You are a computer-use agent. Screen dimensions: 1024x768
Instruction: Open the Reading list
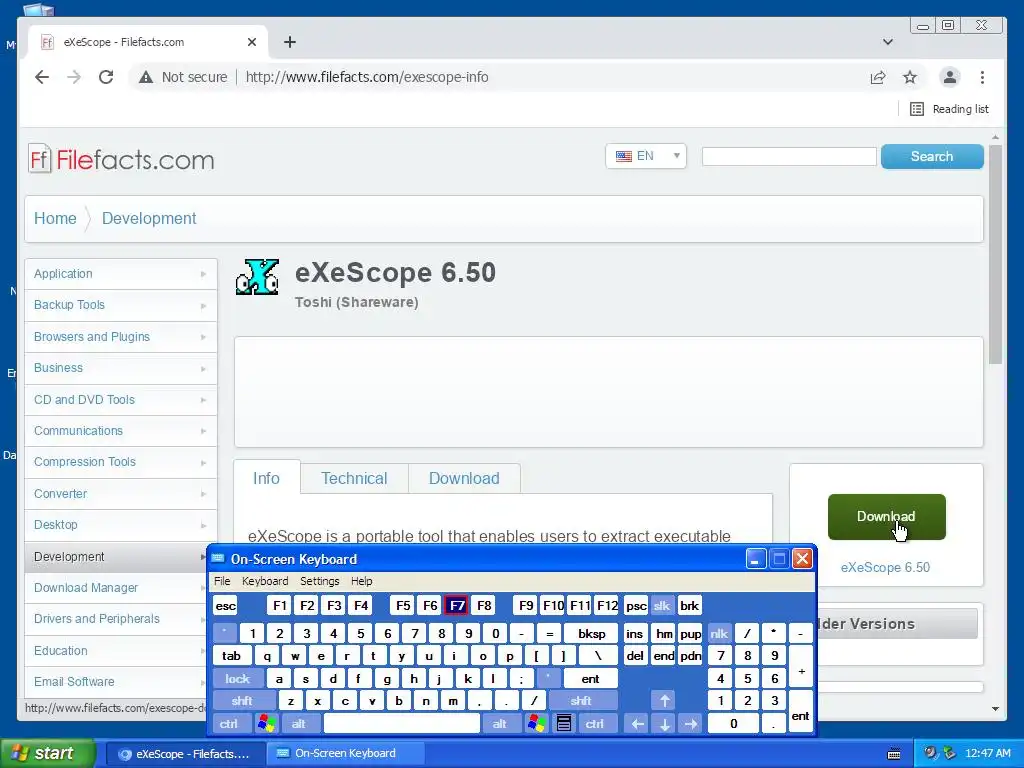click(950, 109)
